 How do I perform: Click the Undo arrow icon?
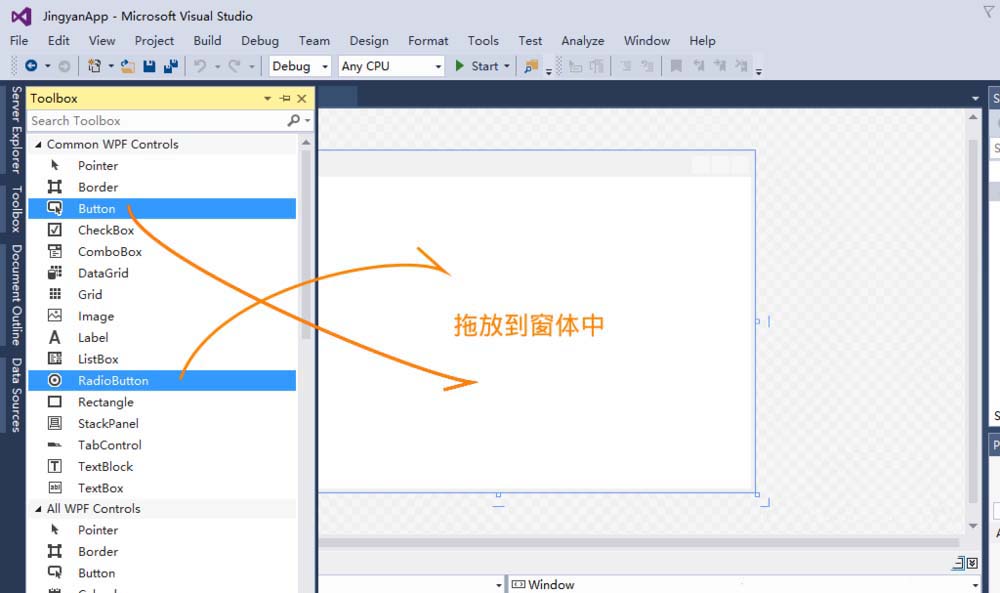coord(200,66)
